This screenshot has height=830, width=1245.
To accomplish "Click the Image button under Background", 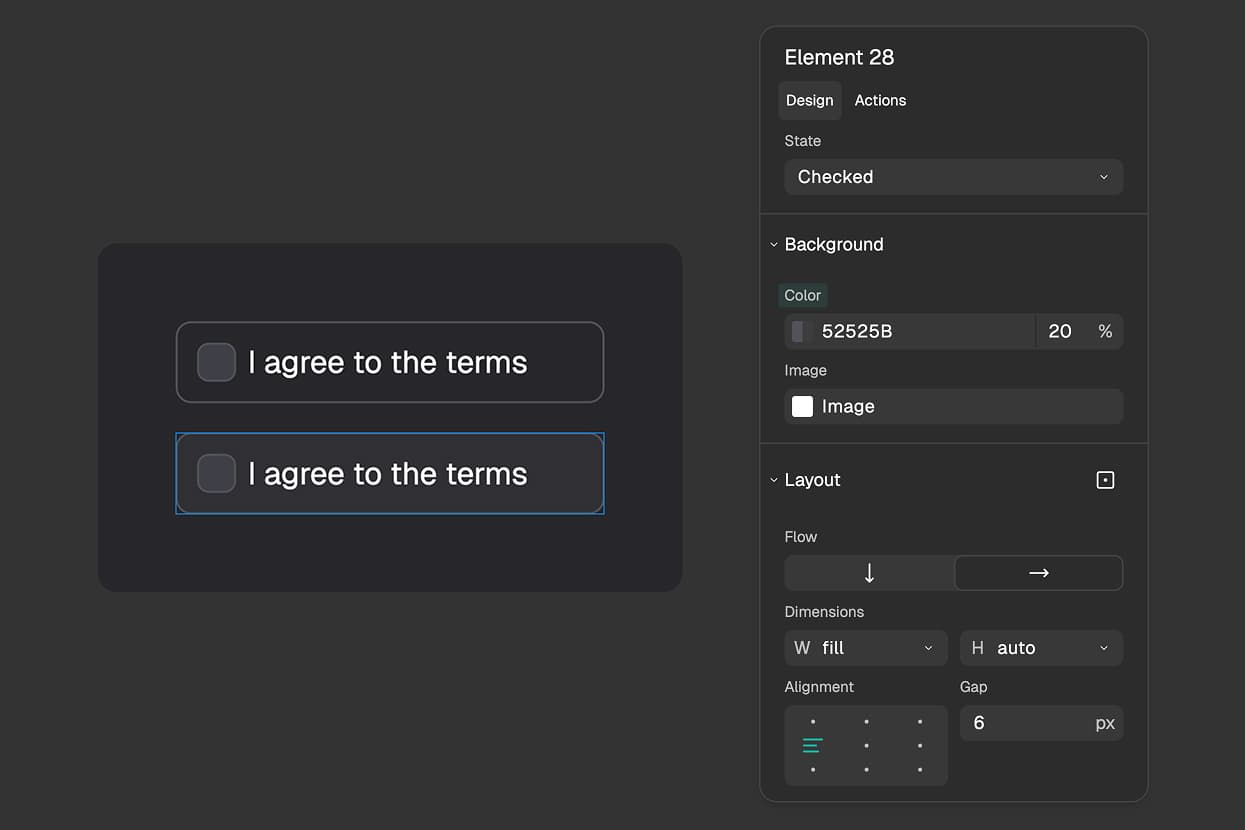I will point(952,406).
